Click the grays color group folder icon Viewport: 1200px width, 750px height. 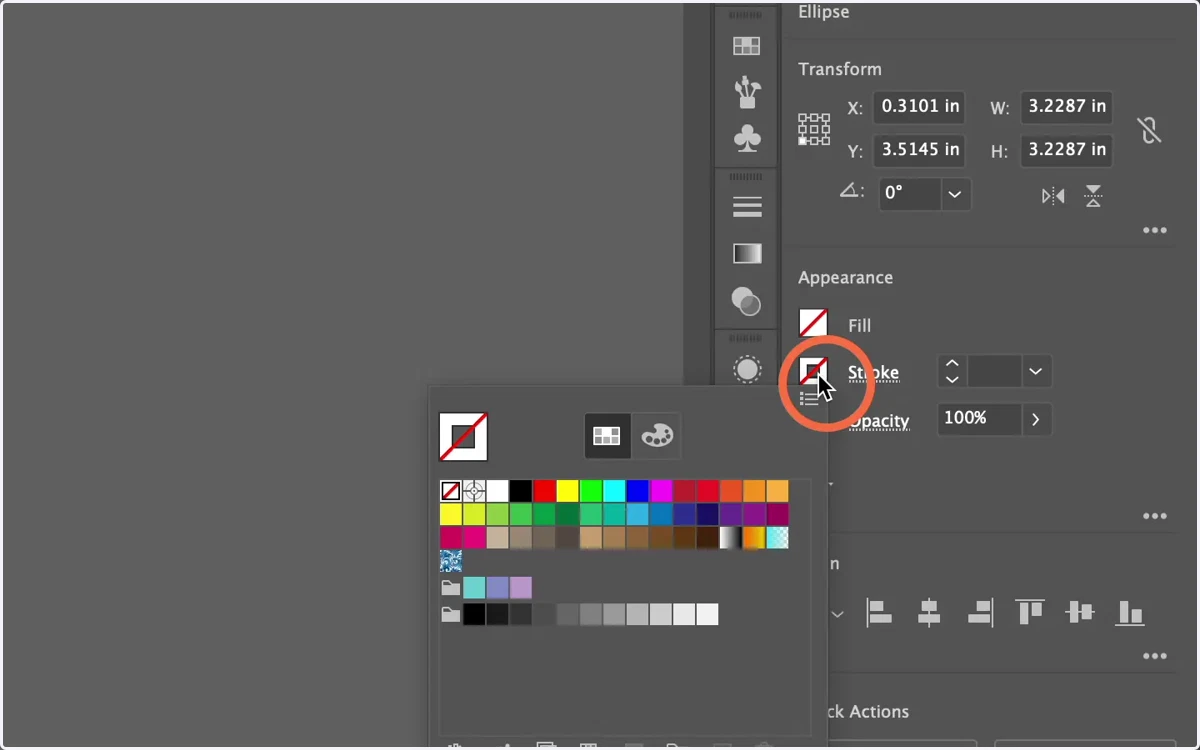451,614
